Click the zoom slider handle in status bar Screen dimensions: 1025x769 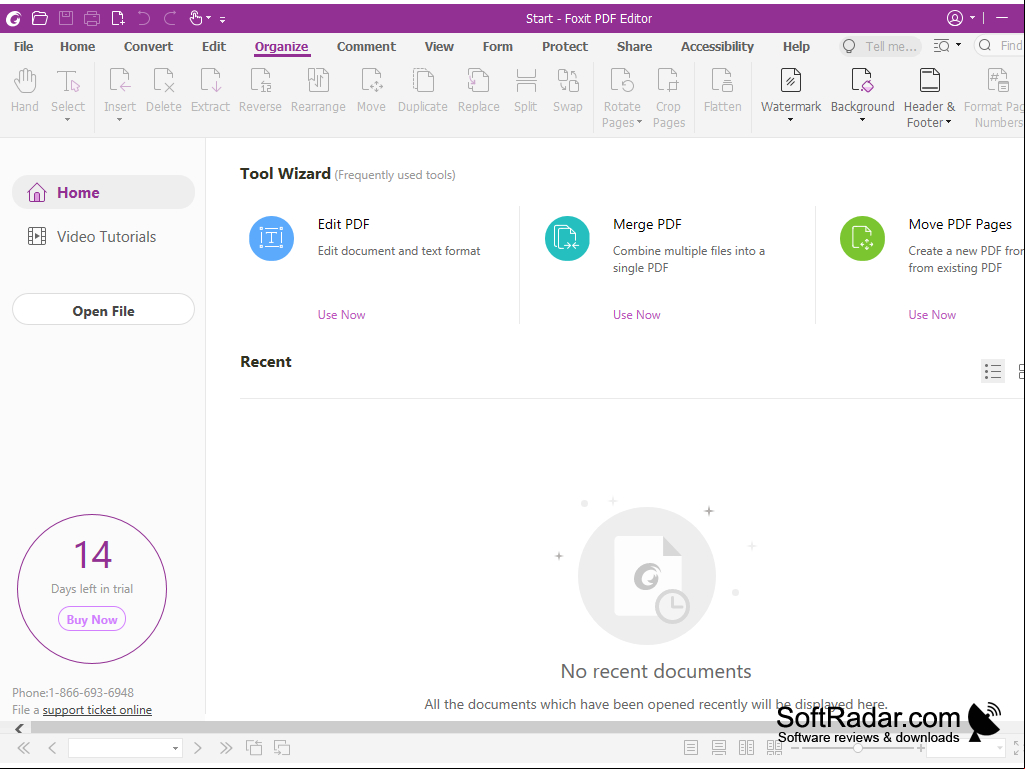[x=858, y=747]
